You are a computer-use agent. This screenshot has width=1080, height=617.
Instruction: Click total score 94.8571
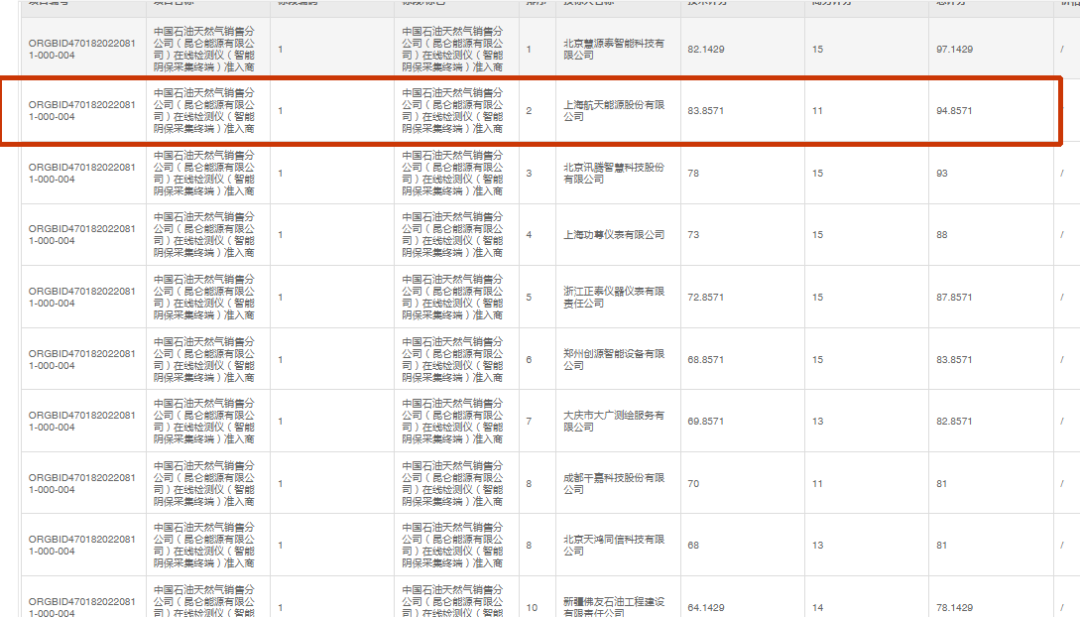954,111
